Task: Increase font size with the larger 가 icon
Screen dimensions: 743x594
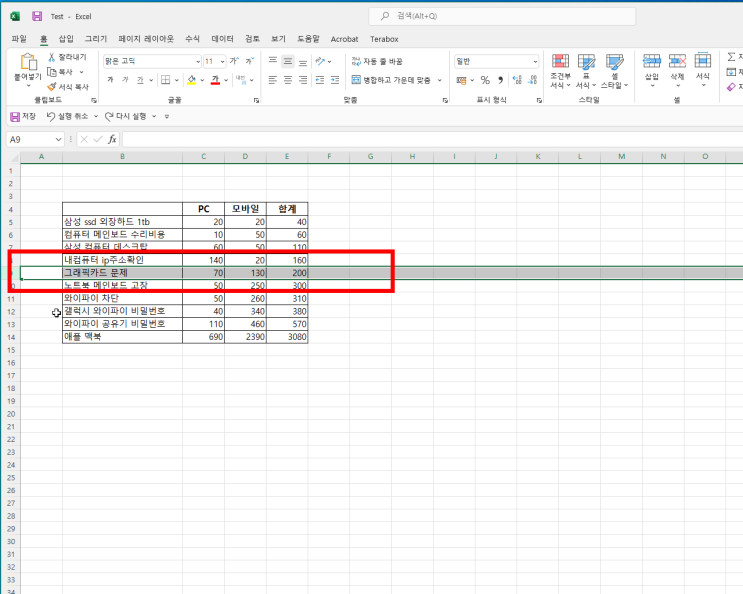Action: [x=234, y=61]
